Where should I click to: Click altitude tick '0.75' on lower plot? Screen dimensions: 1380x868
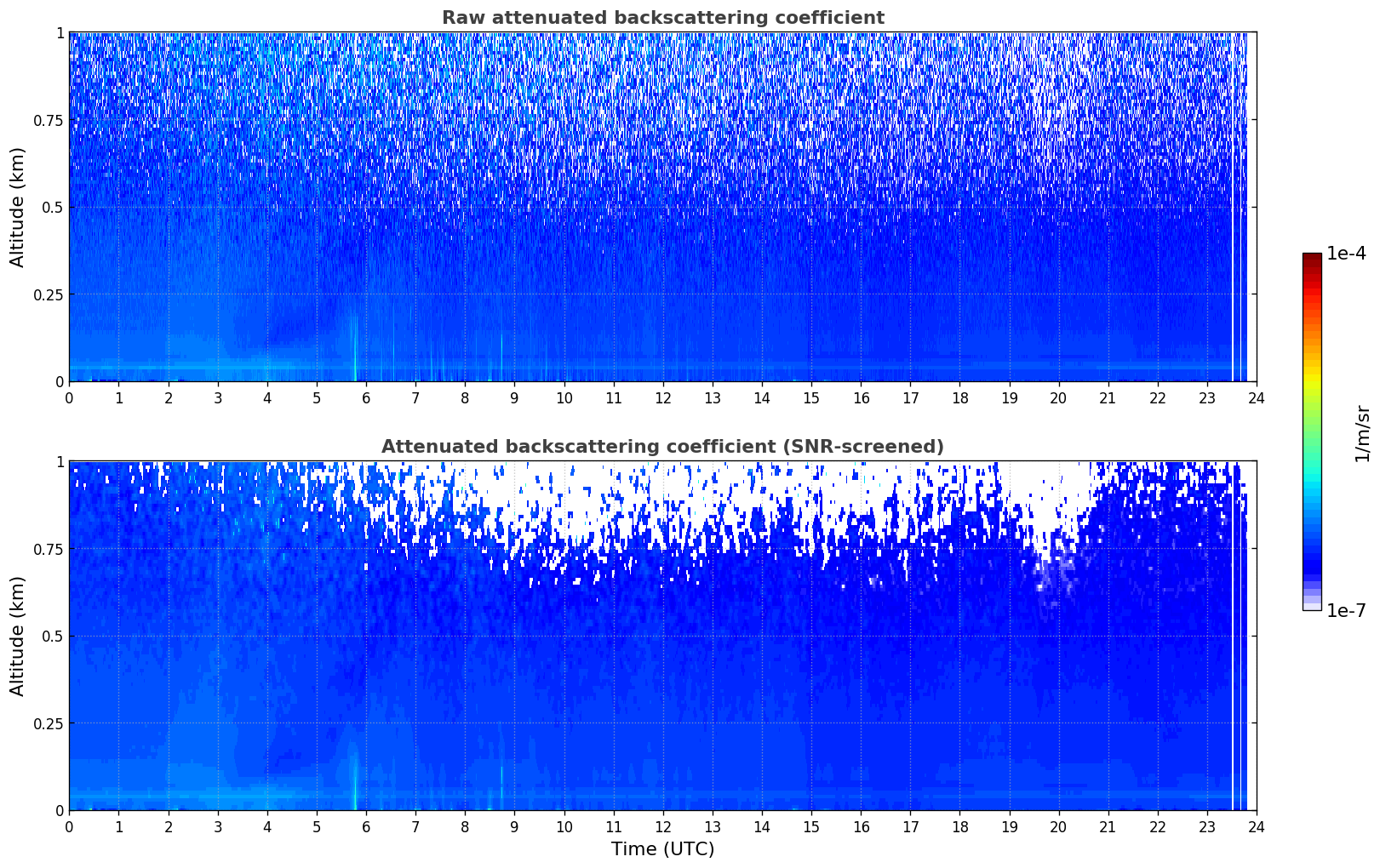point(48,549)
